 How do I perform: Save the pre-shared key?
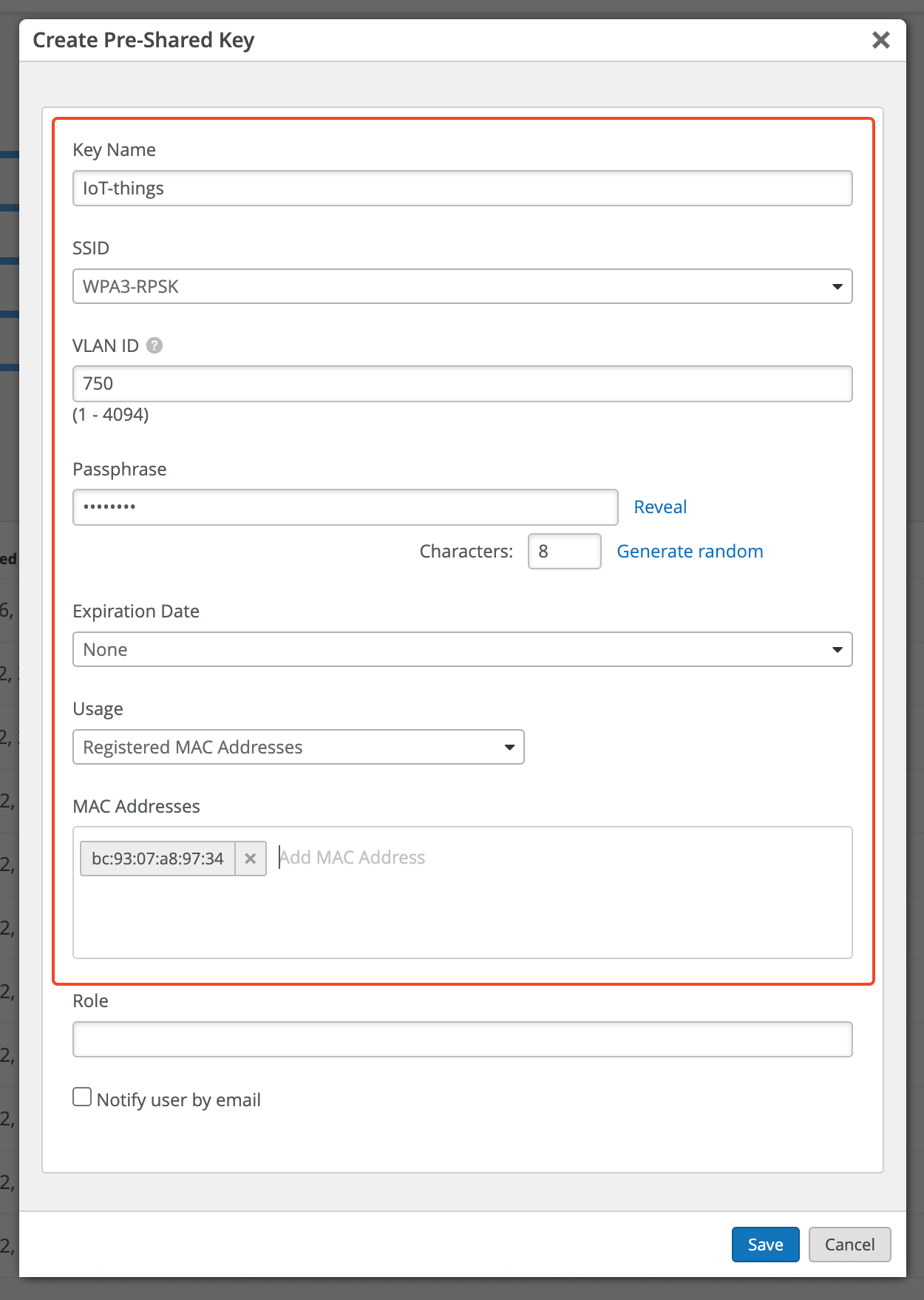[765, 1245]
